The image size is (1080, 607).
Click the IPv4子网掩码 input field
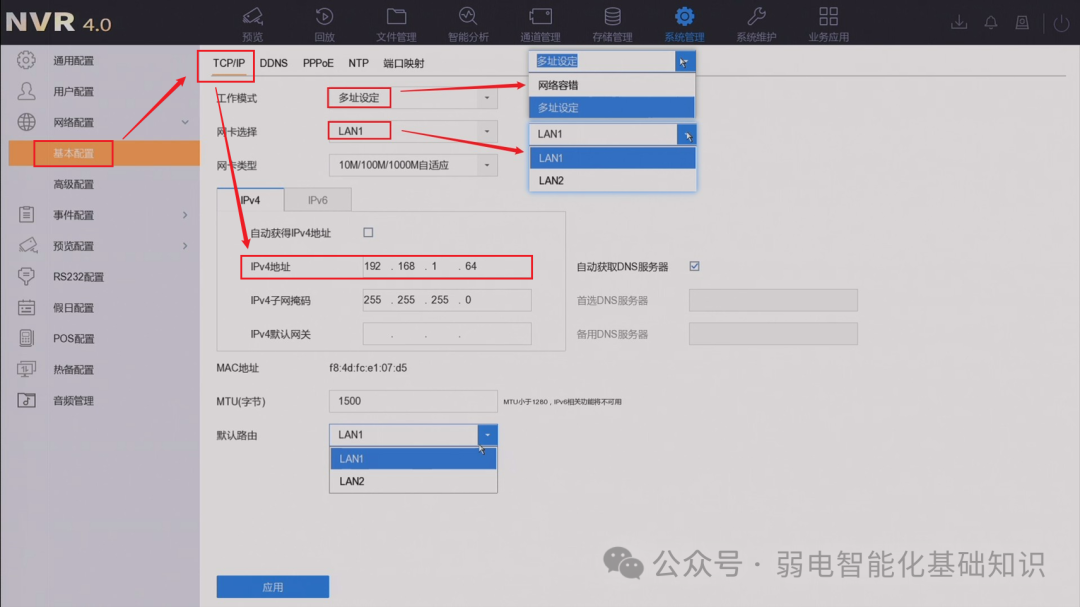447,300
